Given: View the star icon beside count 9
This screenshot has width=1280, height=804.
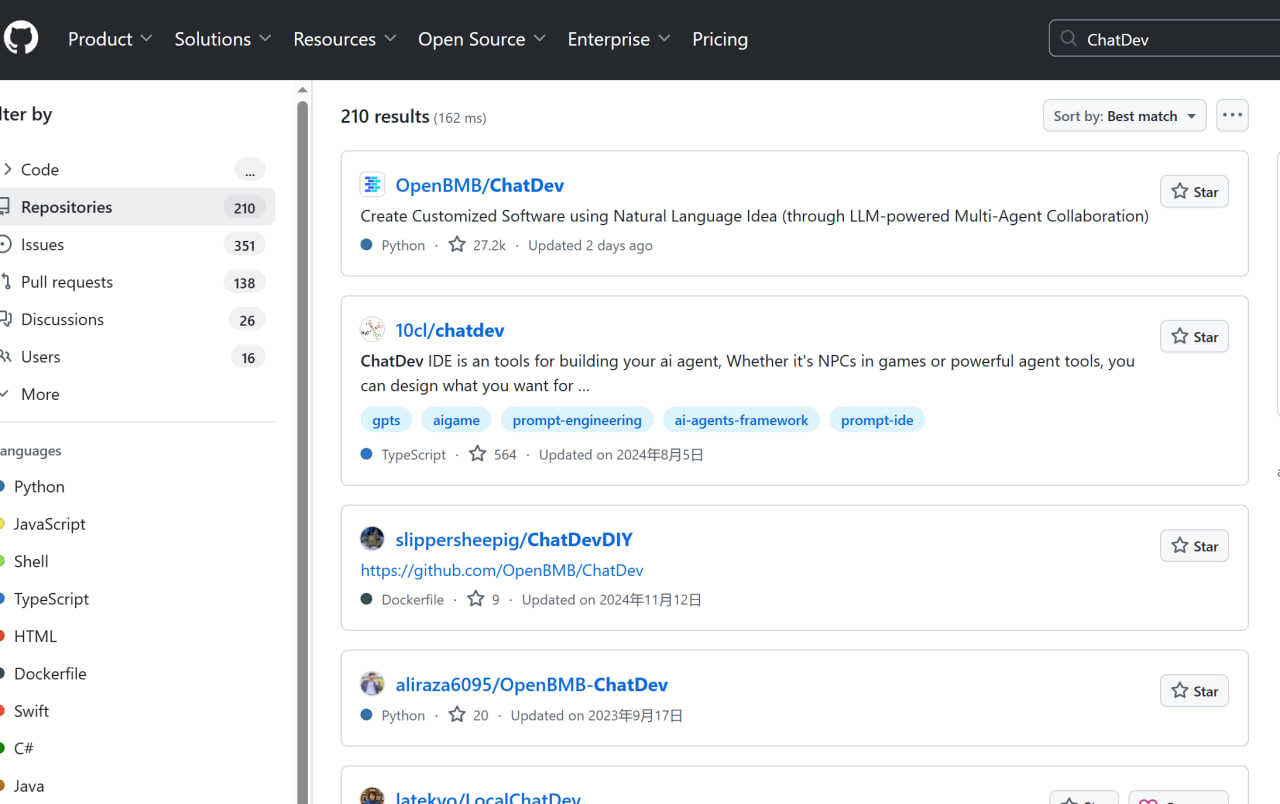Looking at the screenshot, I should pyautogui.click(x=476, y=598).
